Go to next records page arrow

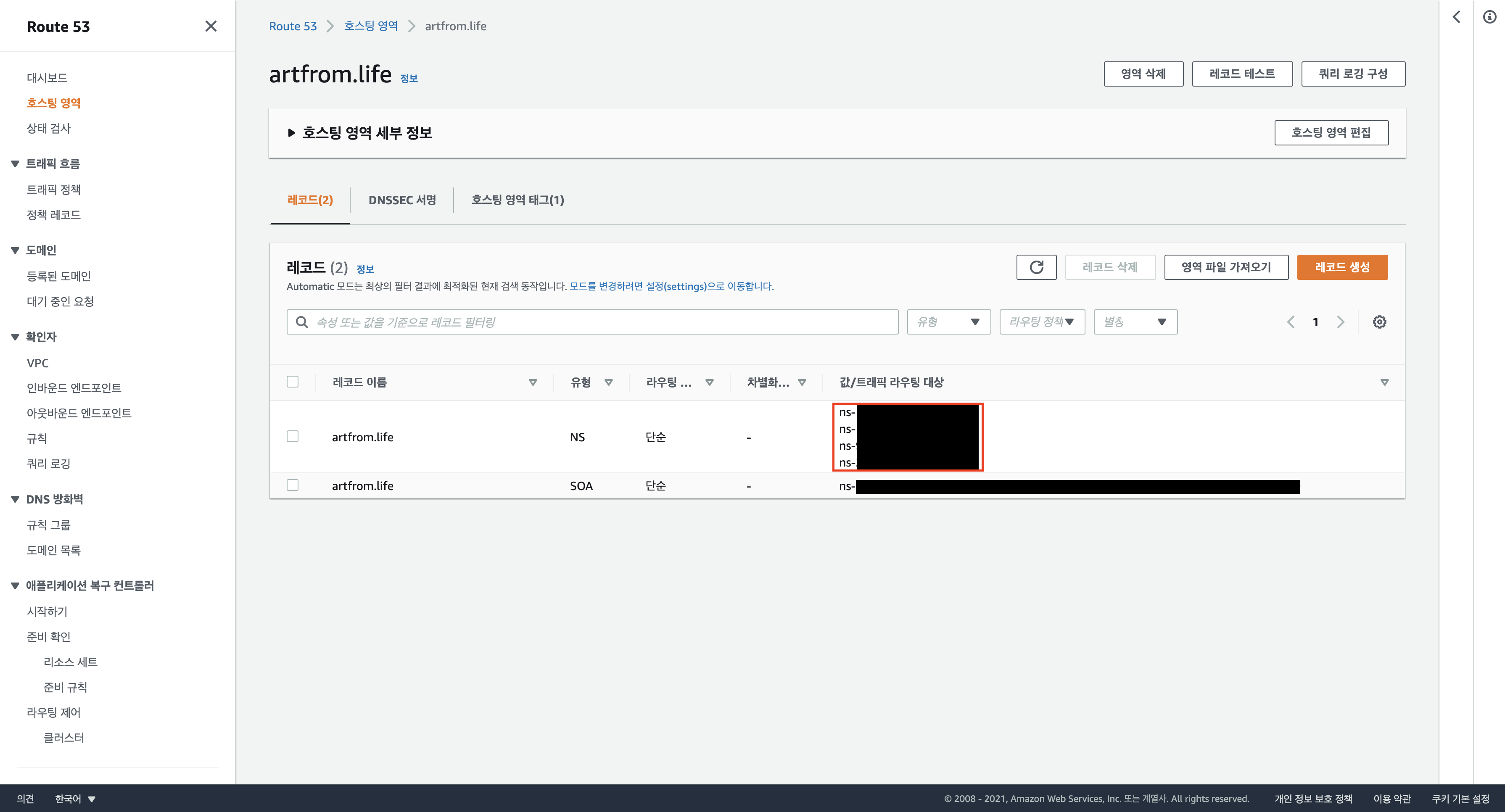1340,322
